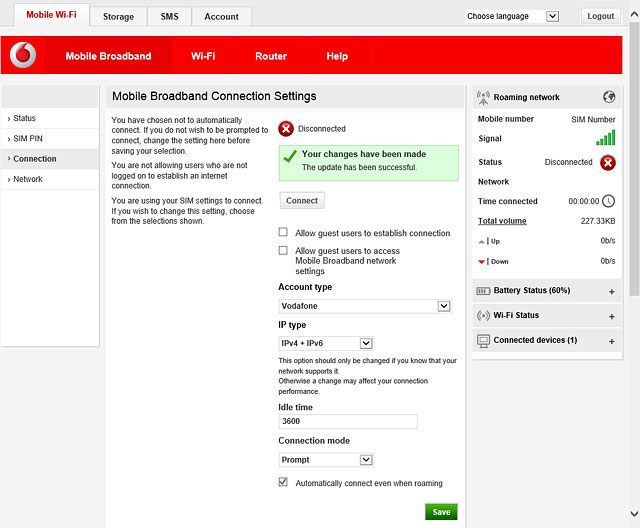Click the SIM Number text
640x528 pixels.
click(593, 120)
